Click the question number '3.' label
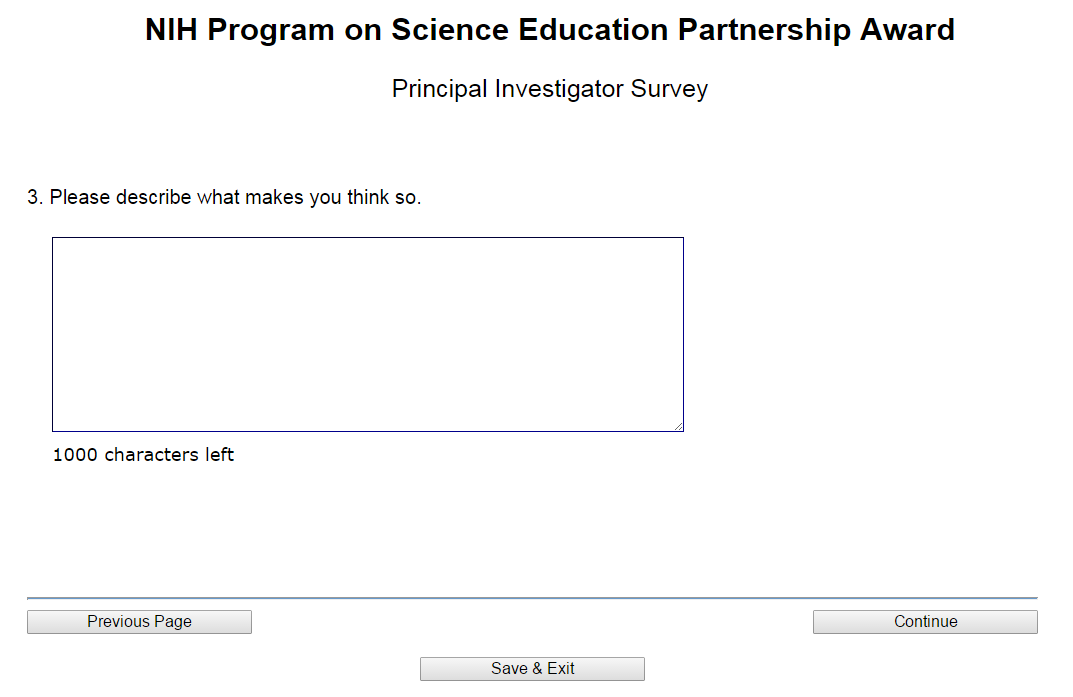 [35, 198]
